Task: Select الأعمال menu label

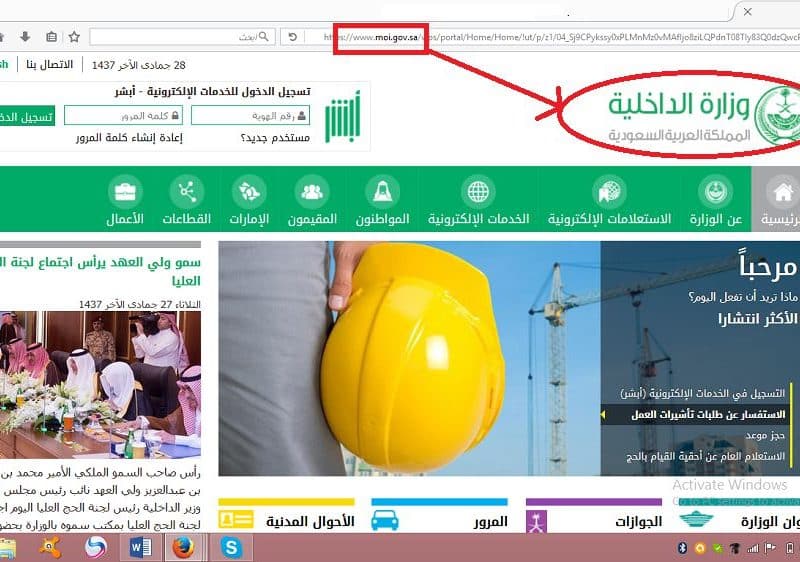Action: (x=125, y=219)
